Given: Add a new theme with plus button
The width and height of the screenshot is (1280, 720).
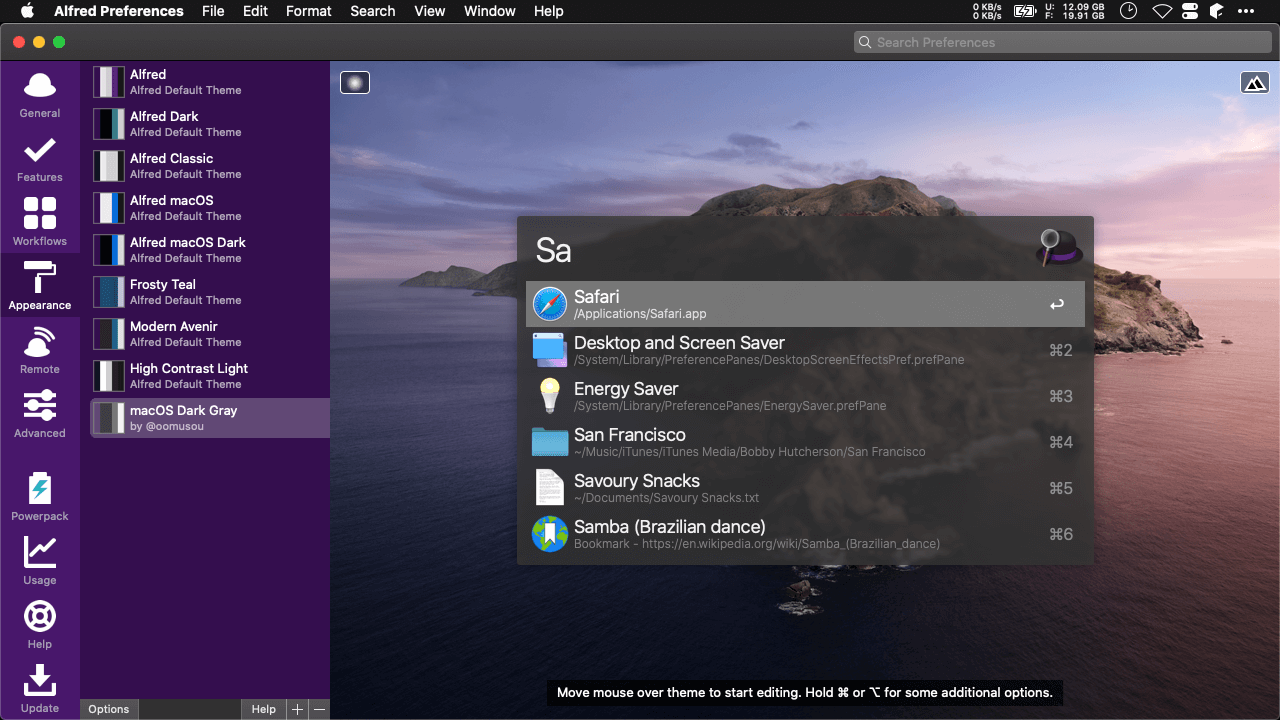Looking at the screenshot, I should click(x=297, y=709).
